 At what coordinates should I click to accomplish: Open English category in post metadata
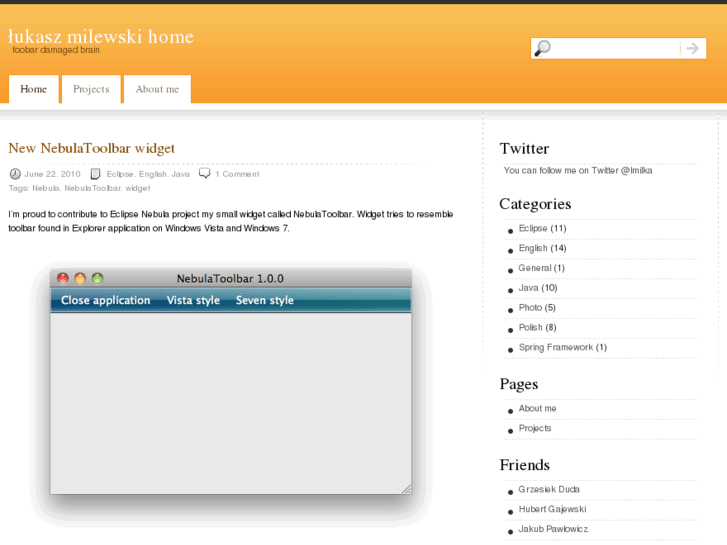(153, 174)
